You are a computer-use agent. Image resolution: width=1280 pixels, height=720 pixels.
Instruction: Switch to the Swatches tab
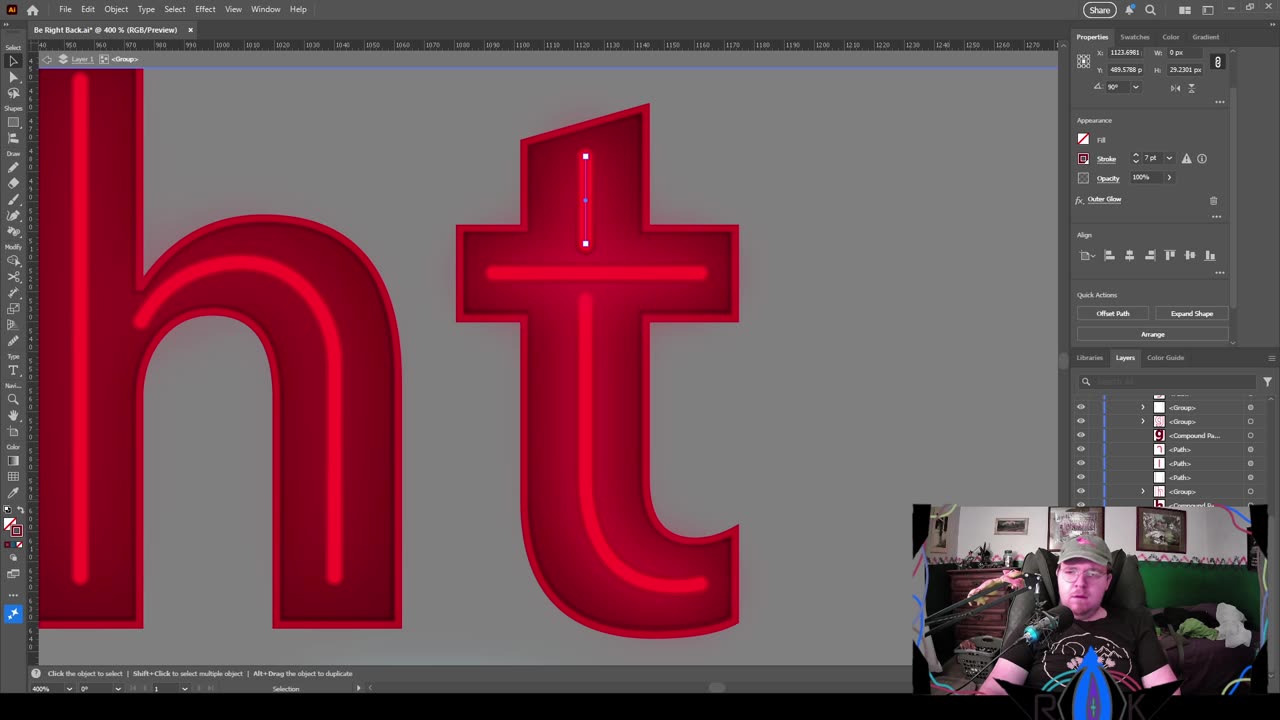[x=1134, y=37]
